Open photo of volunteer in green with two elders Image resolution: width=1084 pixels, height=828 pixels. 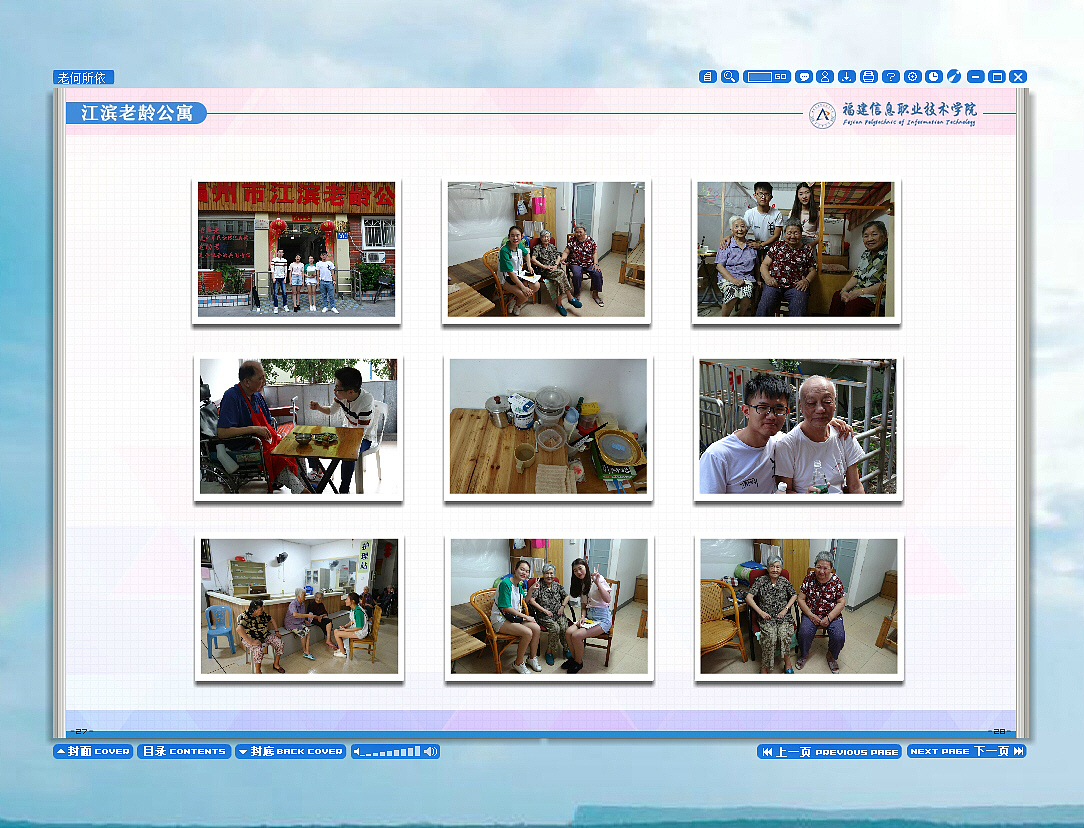point(546,250)
